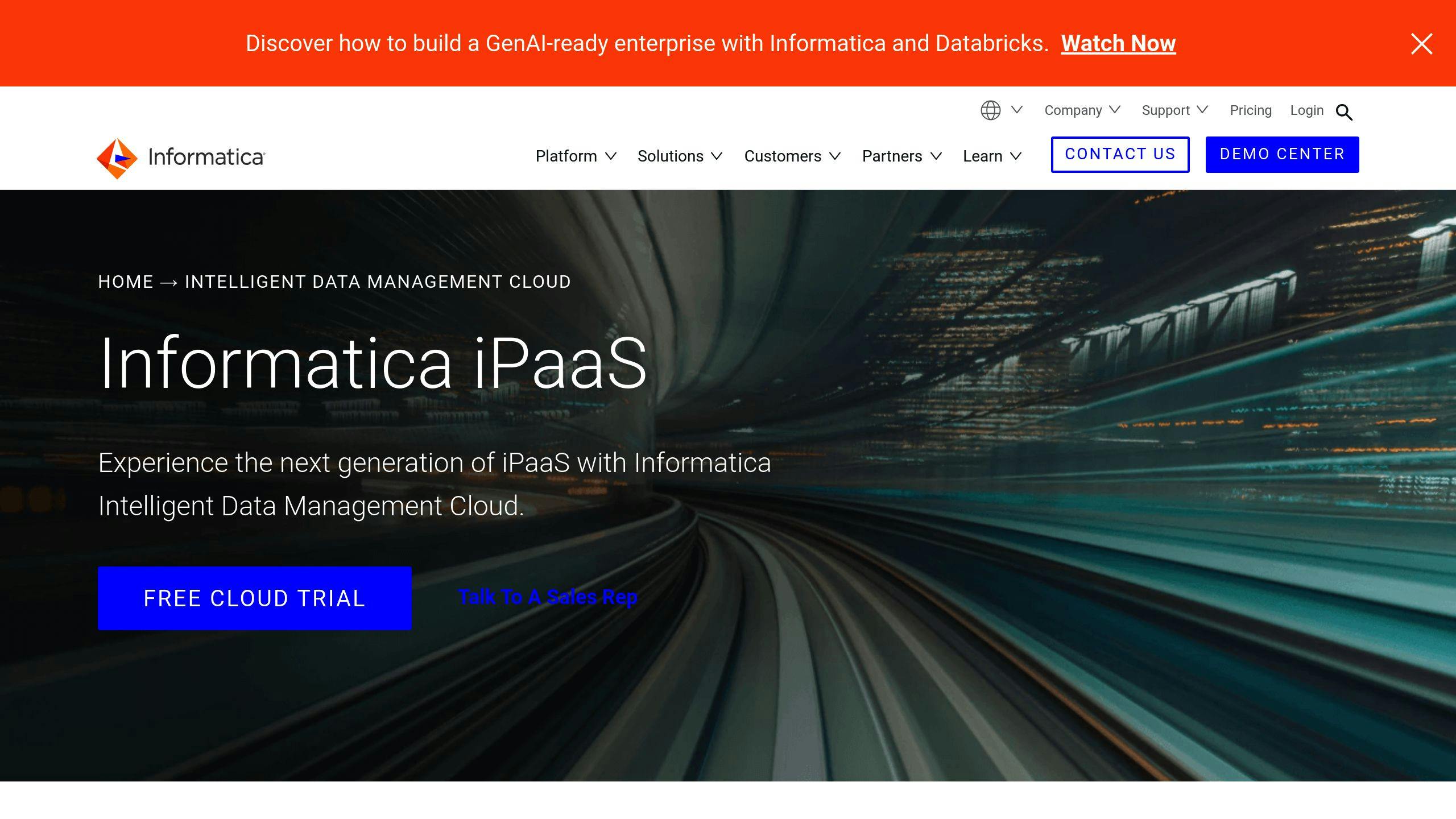Open the Support menu
This screenshot has height=819, width=1456.
tap(1174, 110)
